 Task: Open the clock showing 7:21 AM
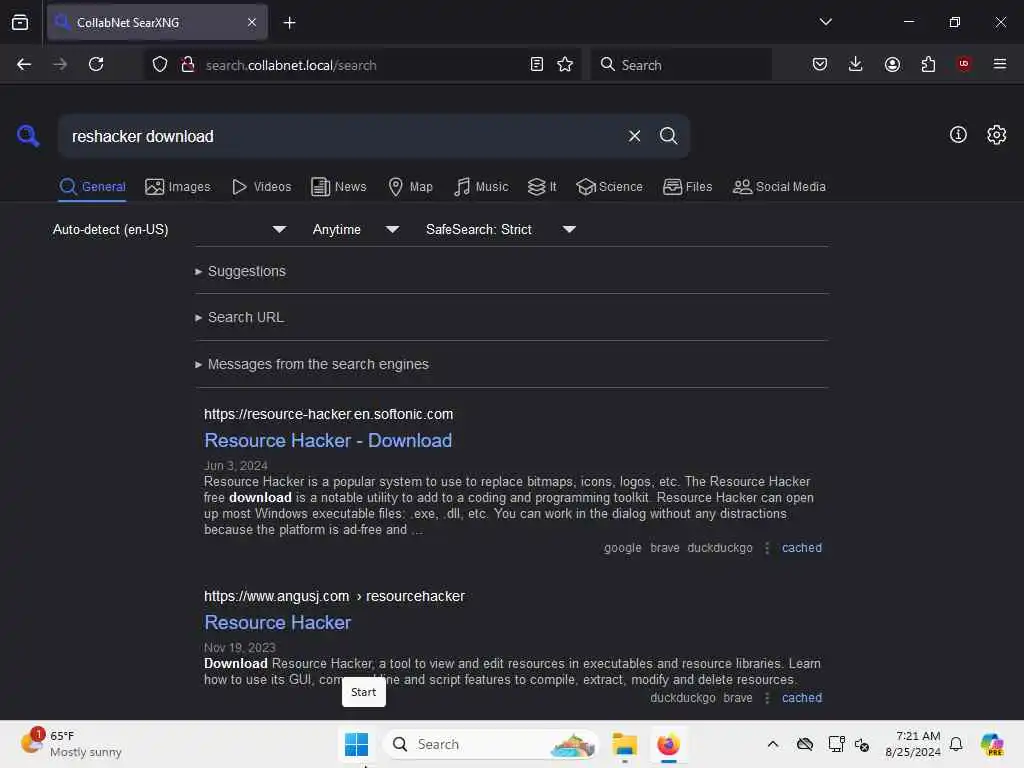click(x=912, y=744)
